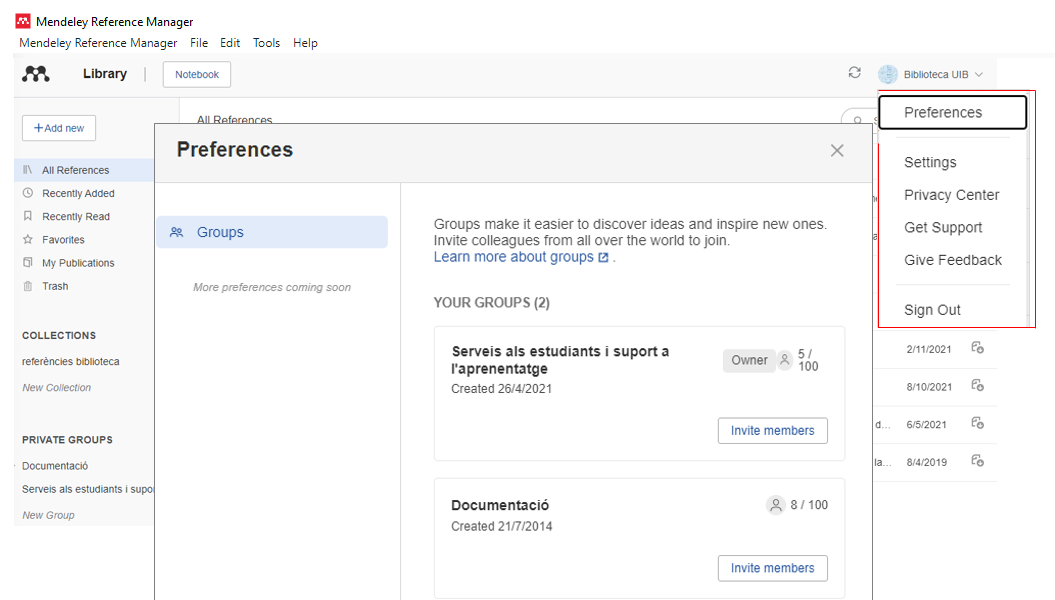
Task: Click the external link icon after Learn more
Action: 604,258
